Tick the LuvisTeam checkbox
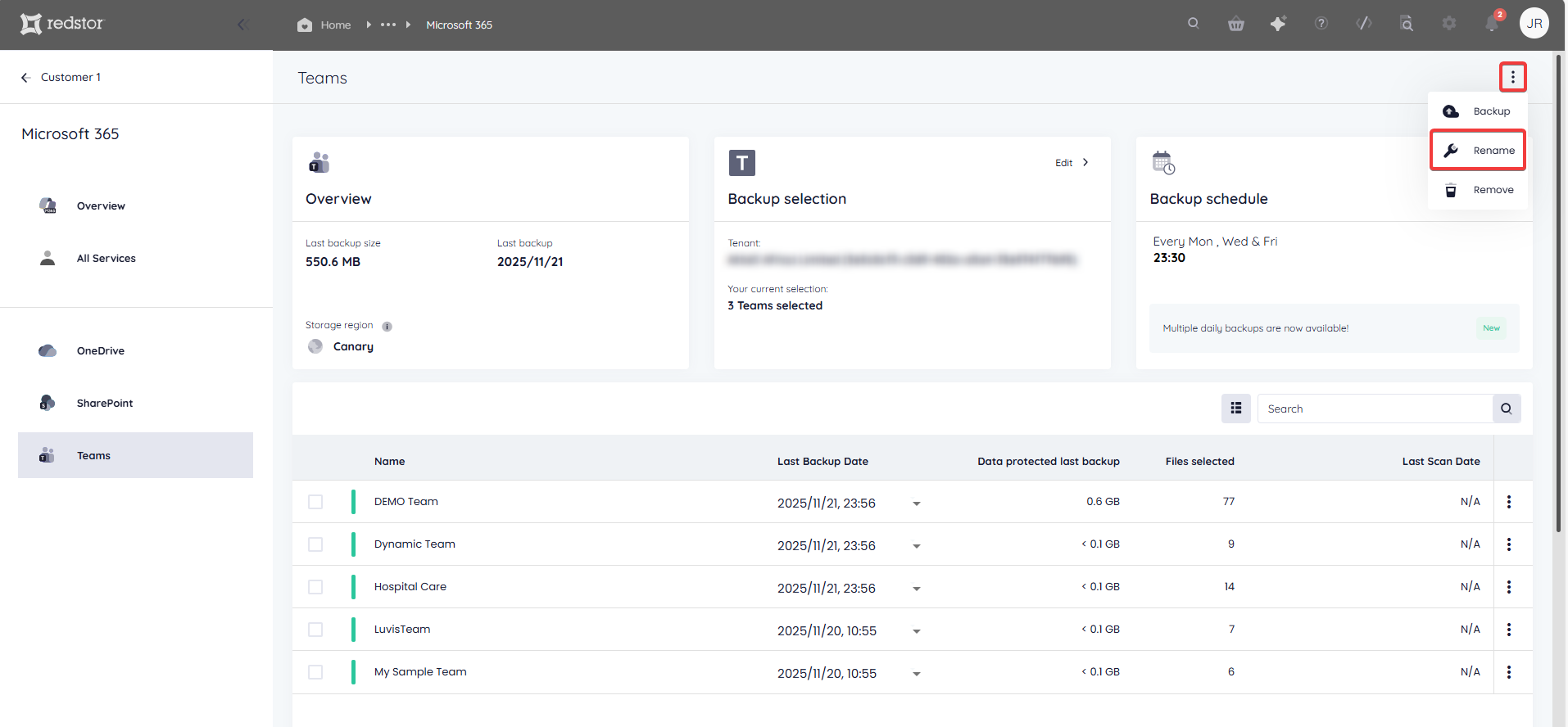 (315, 630)
